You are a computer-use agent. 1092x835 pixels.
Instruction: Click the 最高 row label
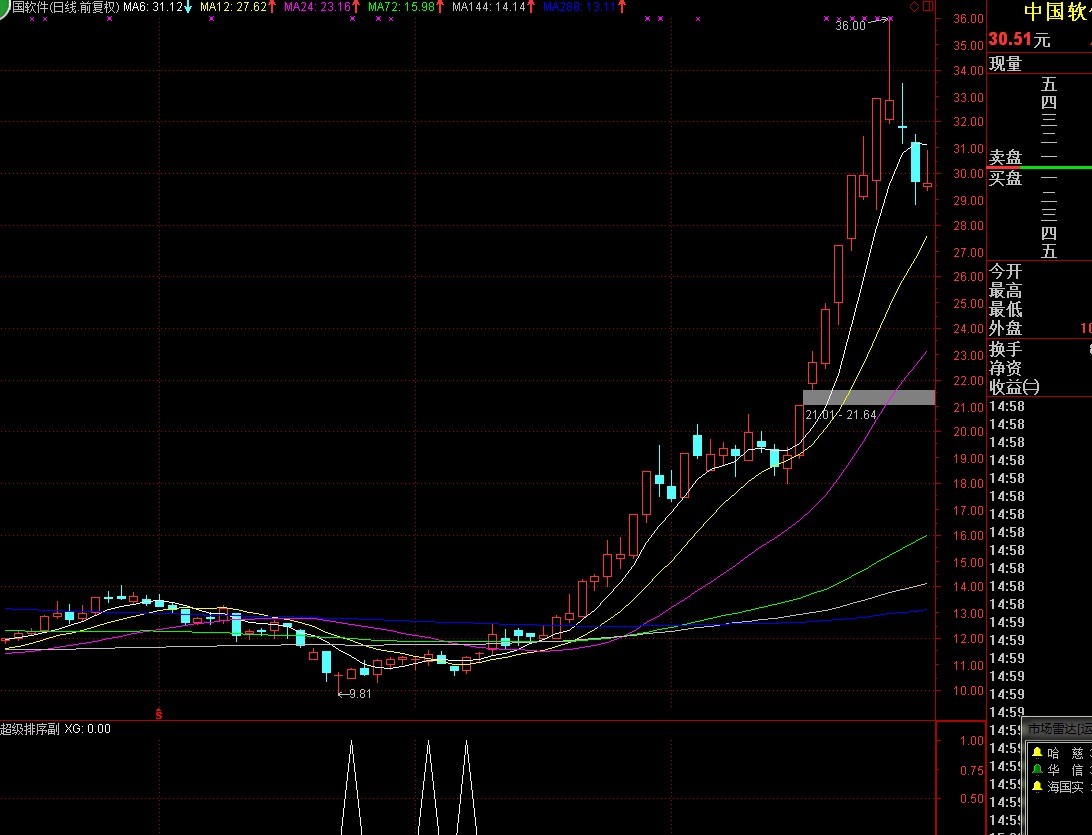click(1005, 290)
